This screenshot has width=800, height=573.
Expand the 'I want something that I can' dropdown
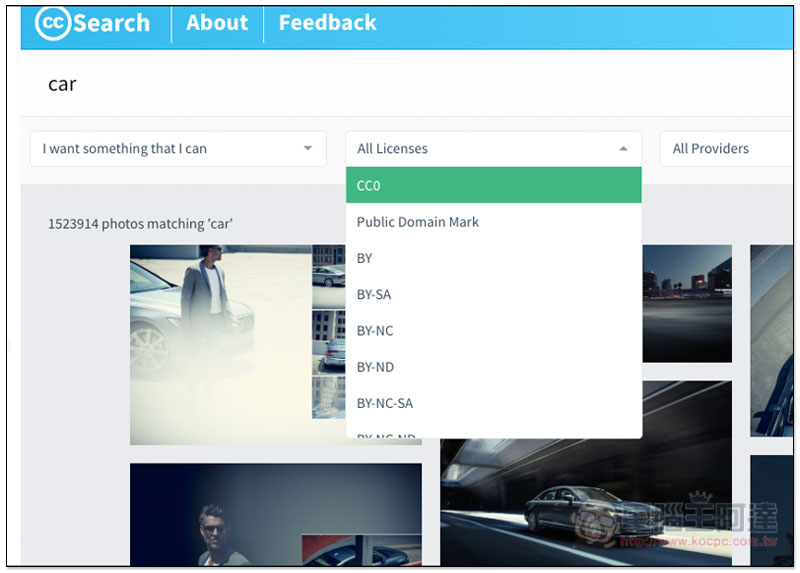[x=178, y=149]
